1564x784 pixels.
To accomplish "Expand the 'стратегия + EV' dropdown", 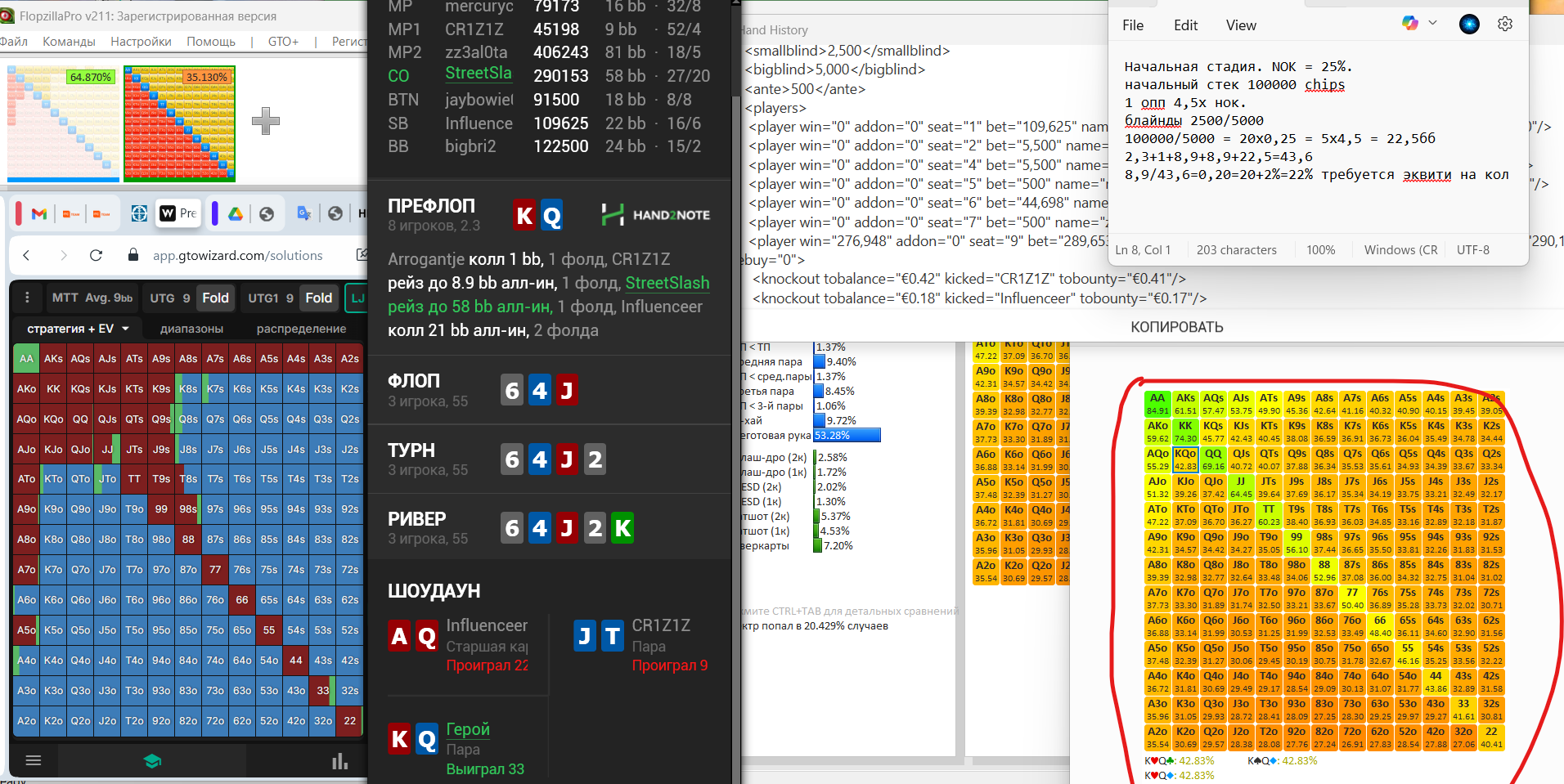I will [x=79, y=329].
